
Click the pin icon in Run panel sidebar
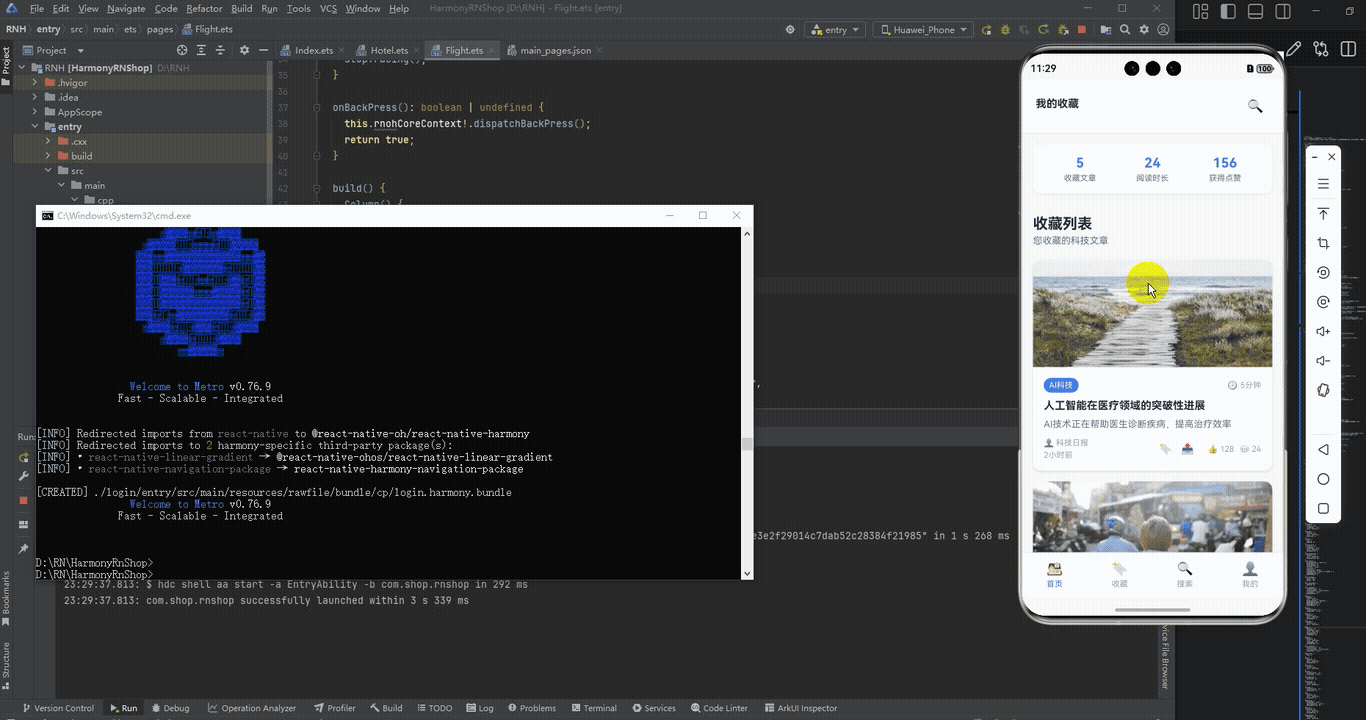click(x=24, y=549)
